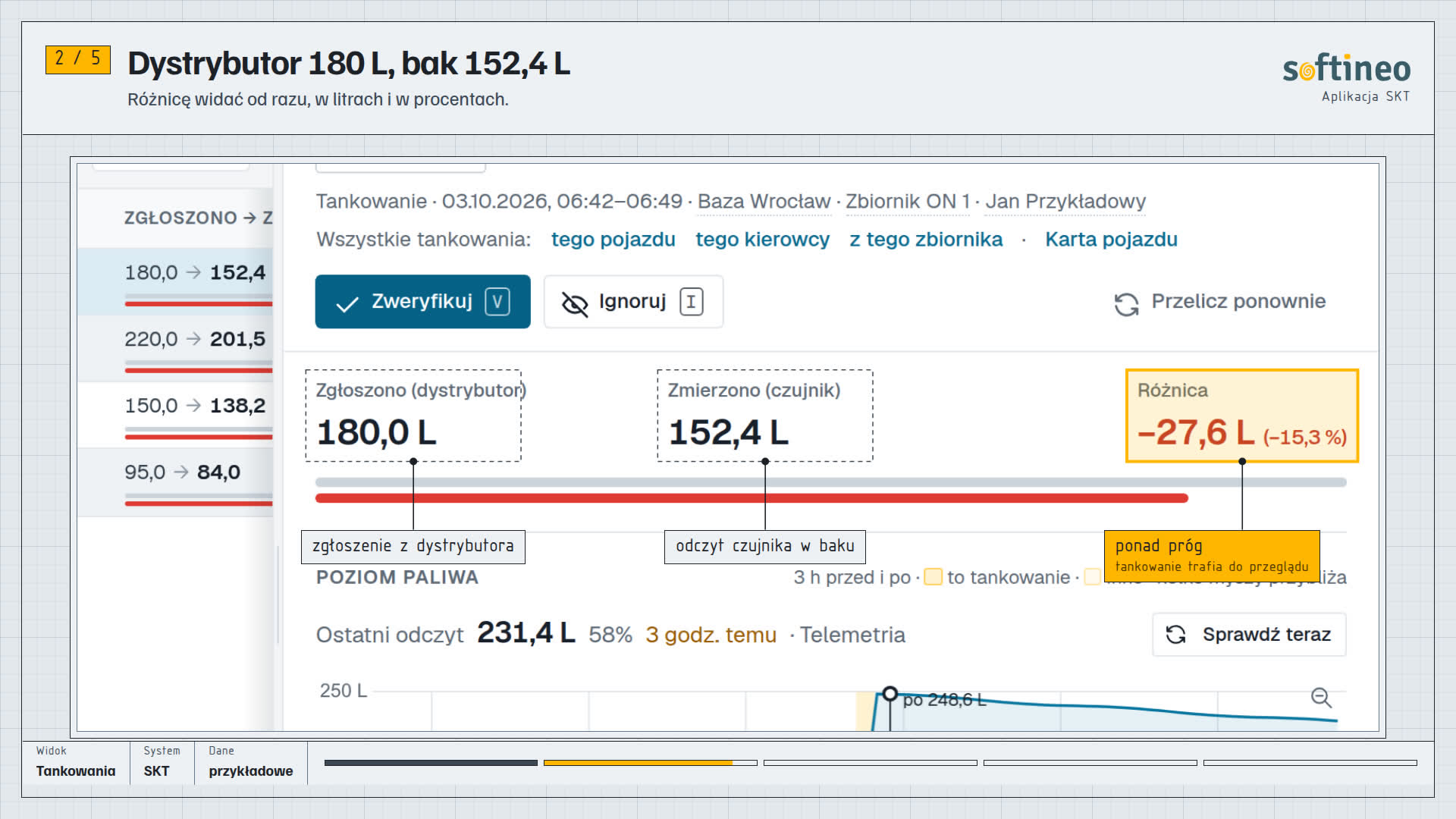This screenshot has width=1456, height=819.
Task: Select the 95,0 → 84,0 refueling row
Action: click(175, 482)
